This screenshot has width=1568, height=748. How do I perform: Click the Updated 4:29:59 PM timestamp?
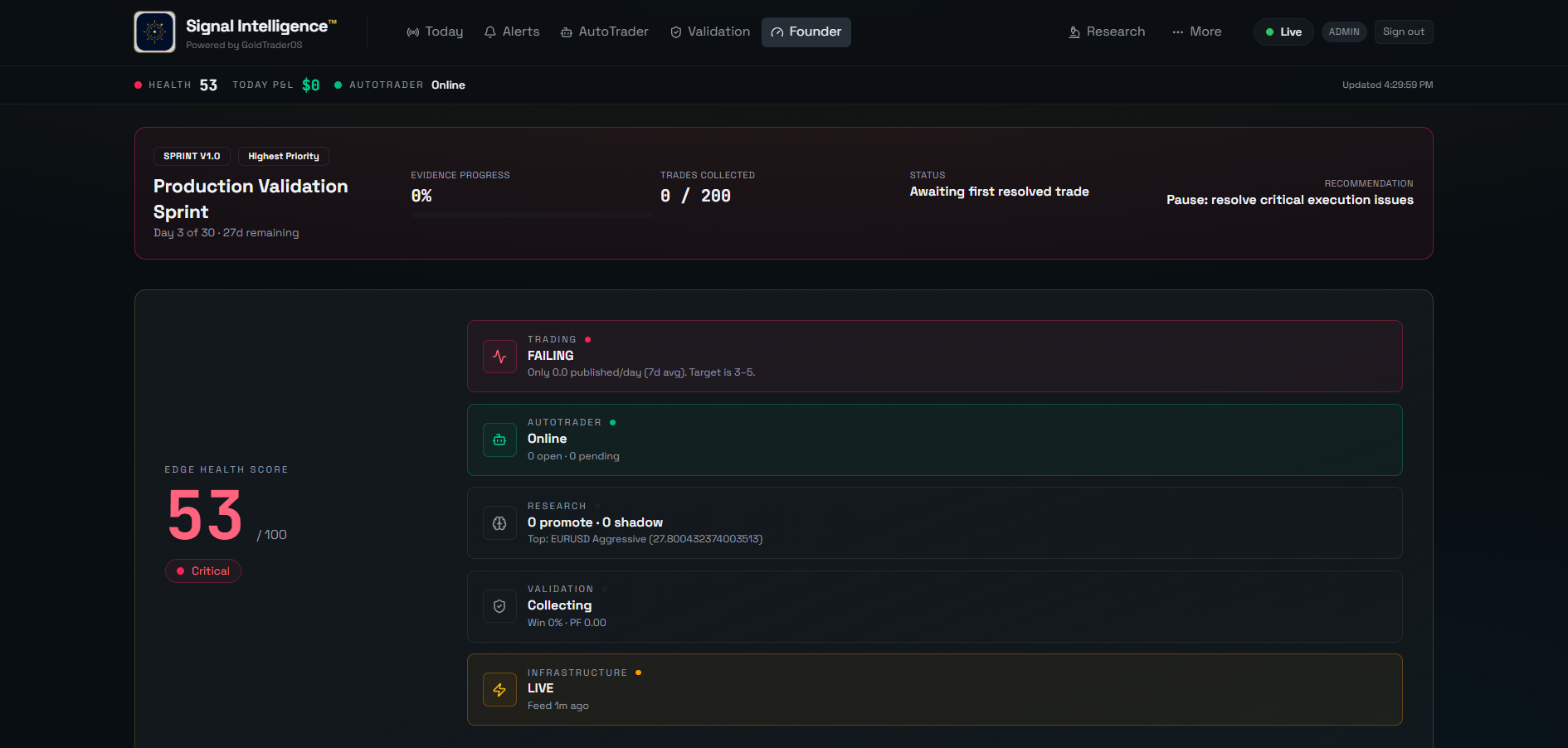pos(1387,85)
